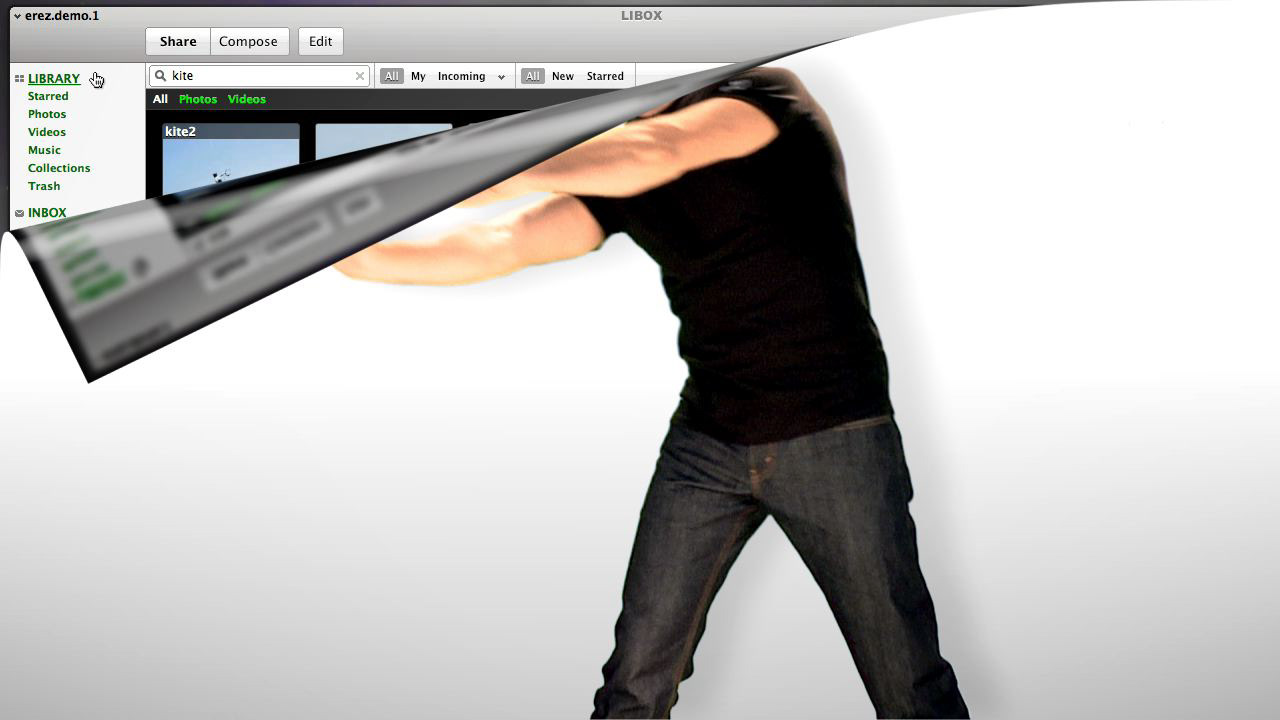Clear the search text with X
Image resolution: width=1280 pixels, height=720 pixels.
(x=360, y=76)
